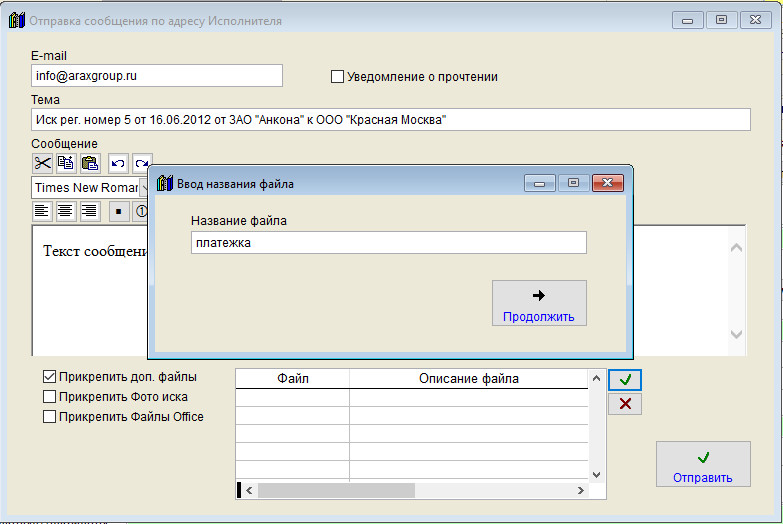Click the Описание файла column header
The height and width of the screenshot is (524, 783).
469,379
